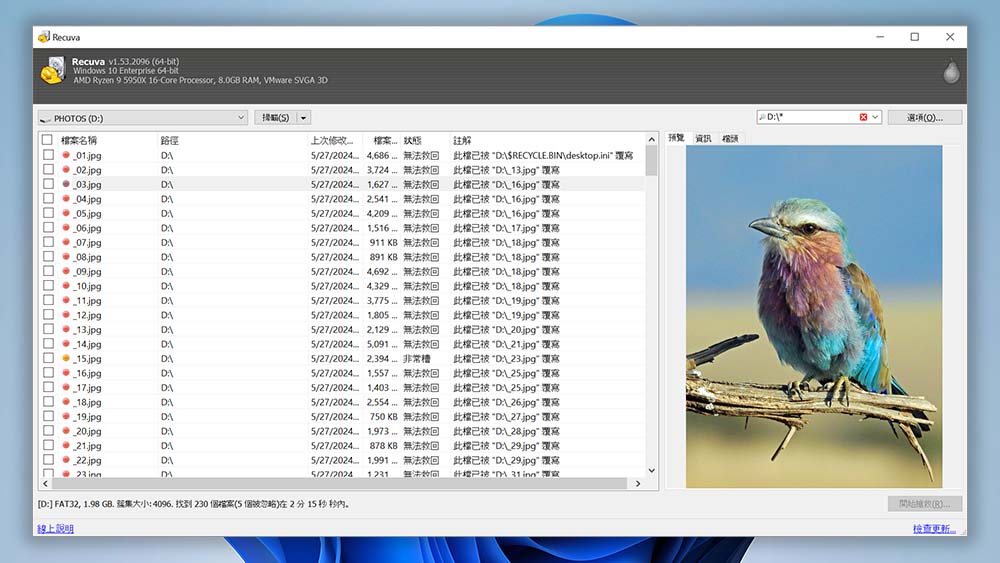
Task: Select the _16.jpg file name
Action: (x=87, y=373)
